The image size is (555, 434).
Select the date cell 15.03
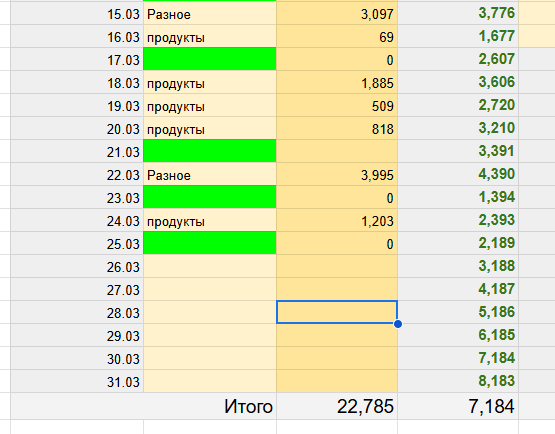[77, 13]
